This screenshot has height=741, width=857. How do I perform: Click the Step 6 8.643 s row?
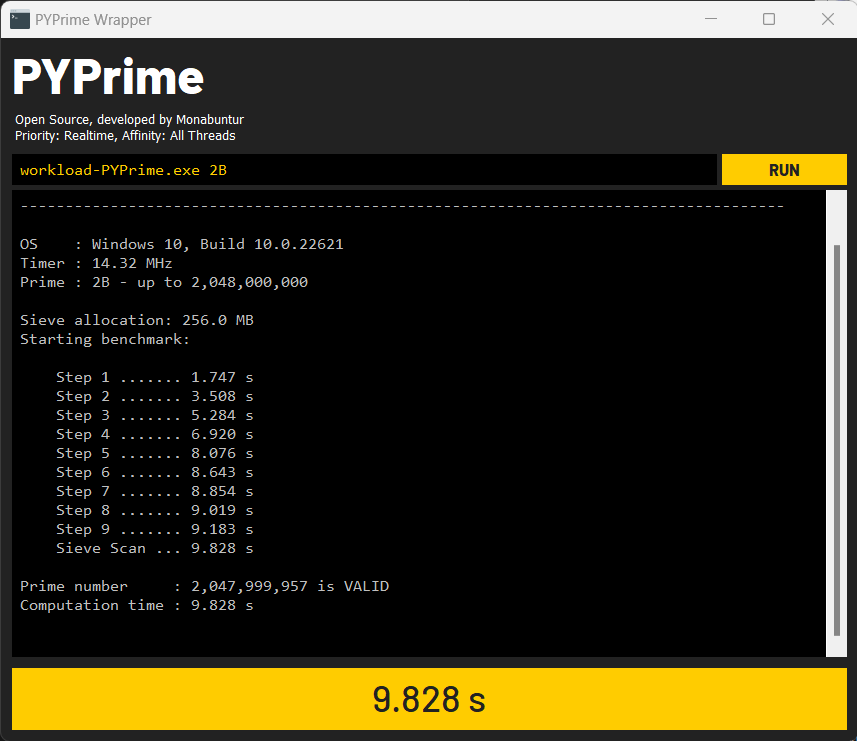[155, 472]
